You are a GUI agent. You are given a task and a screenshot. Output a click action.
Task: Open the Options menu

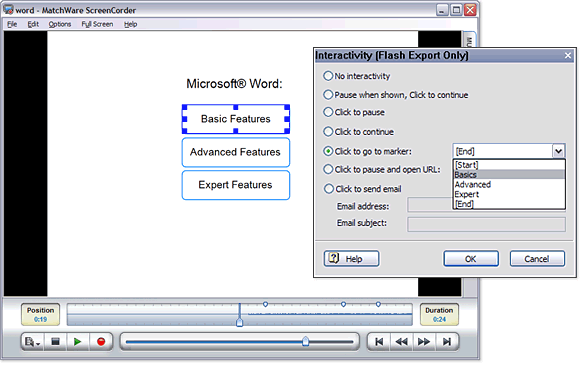coord(60,24)
